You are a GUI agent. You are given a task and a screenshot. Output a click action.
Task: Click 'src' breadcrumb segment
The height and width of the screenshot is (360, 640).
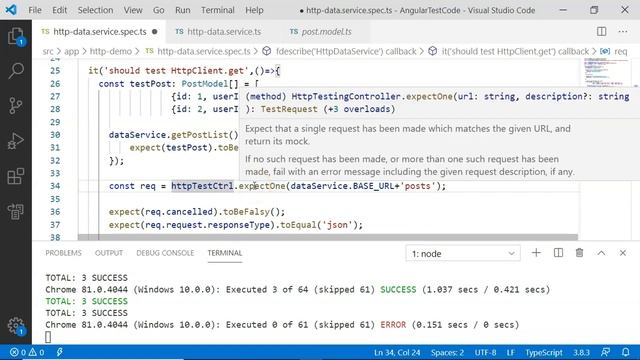(48, 51)
